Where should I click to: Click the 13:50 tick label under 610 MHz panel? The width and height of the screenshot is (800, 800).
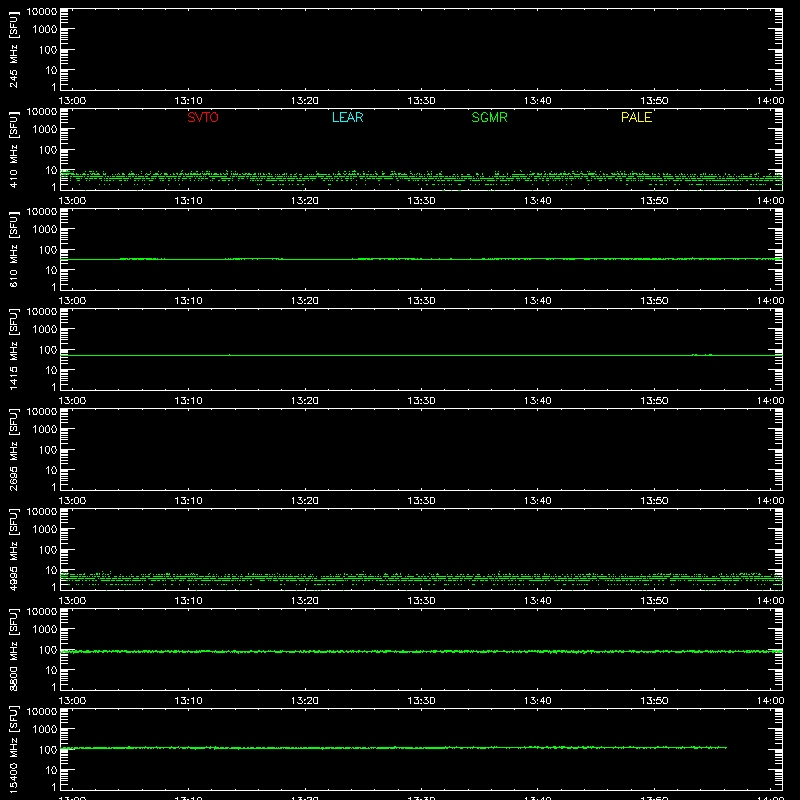(654, 301)
